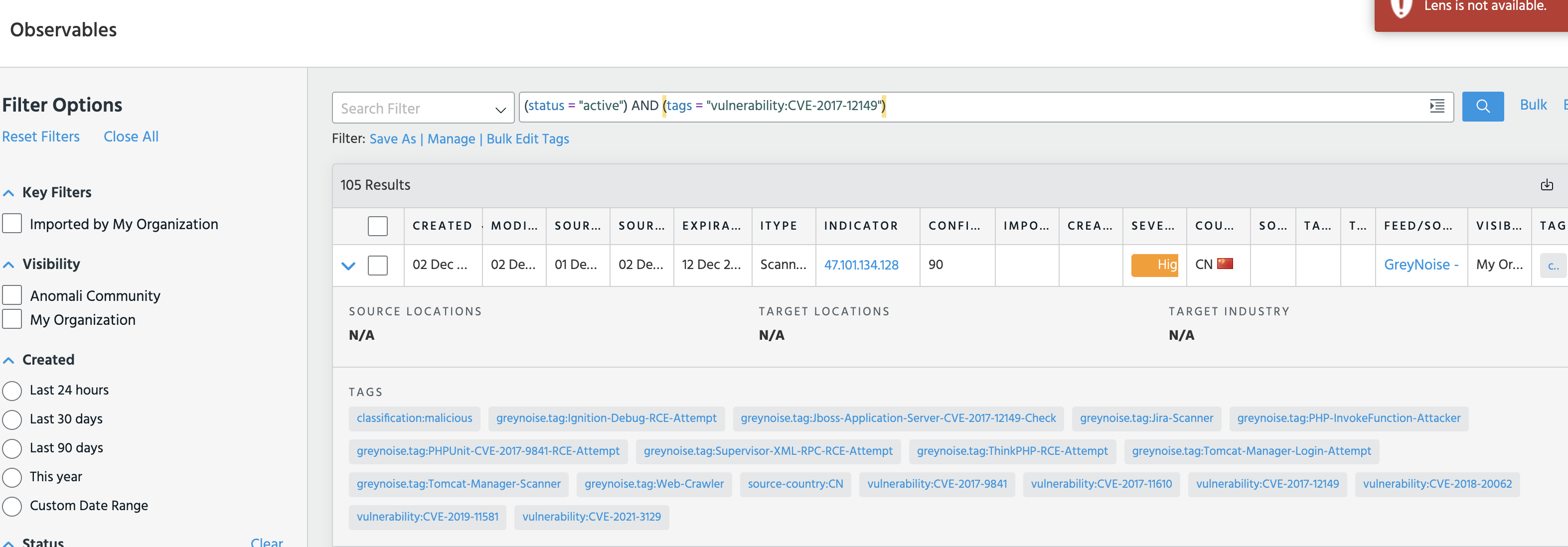The height and width of the screenshot is (547, 1568).
Task: Collapse the expanded row using the blue chevron
Action: coord(348,266)
